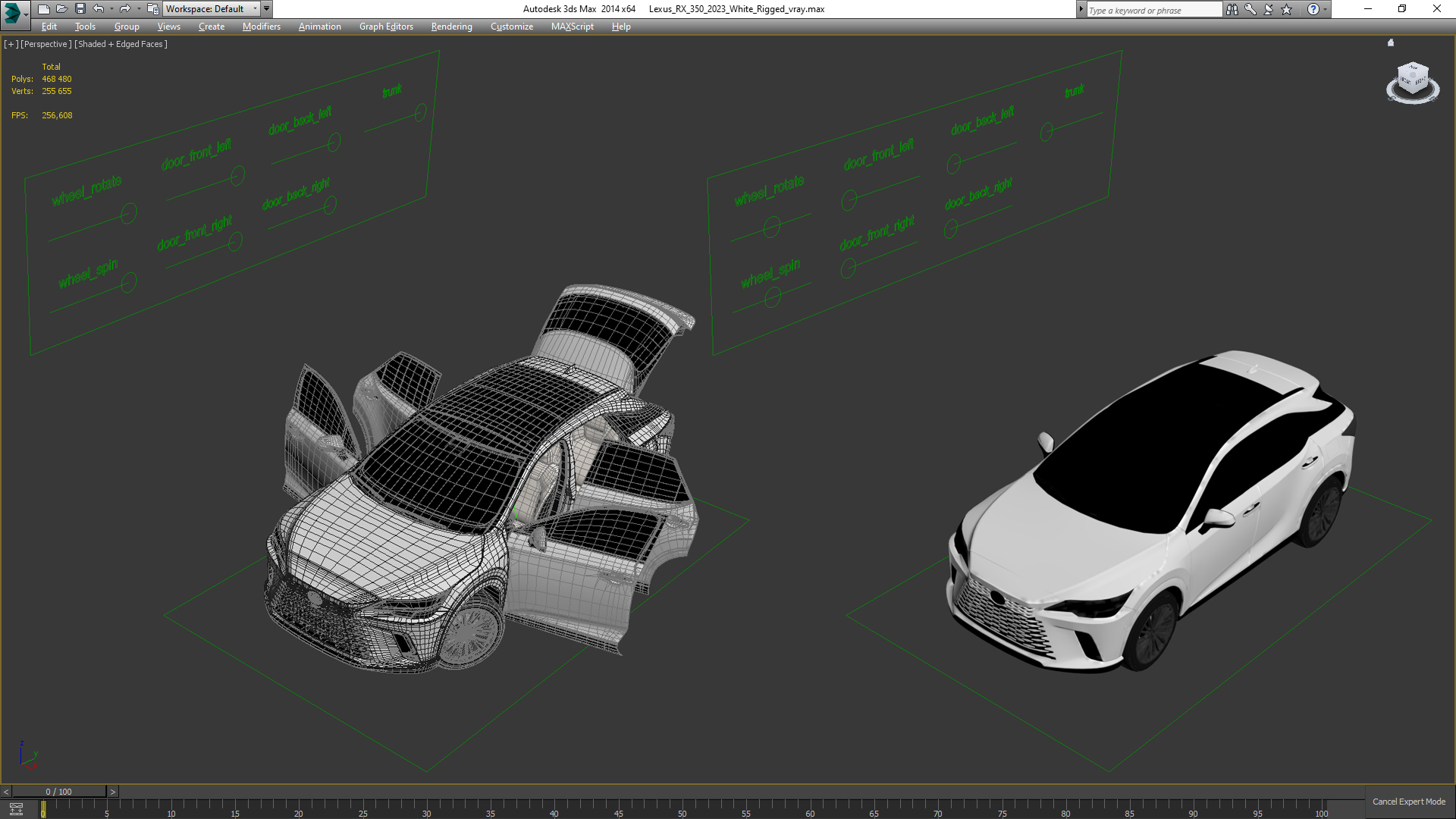Open the Customize menu
This screenshot has width=1456, height=819.
coord(511,27)
